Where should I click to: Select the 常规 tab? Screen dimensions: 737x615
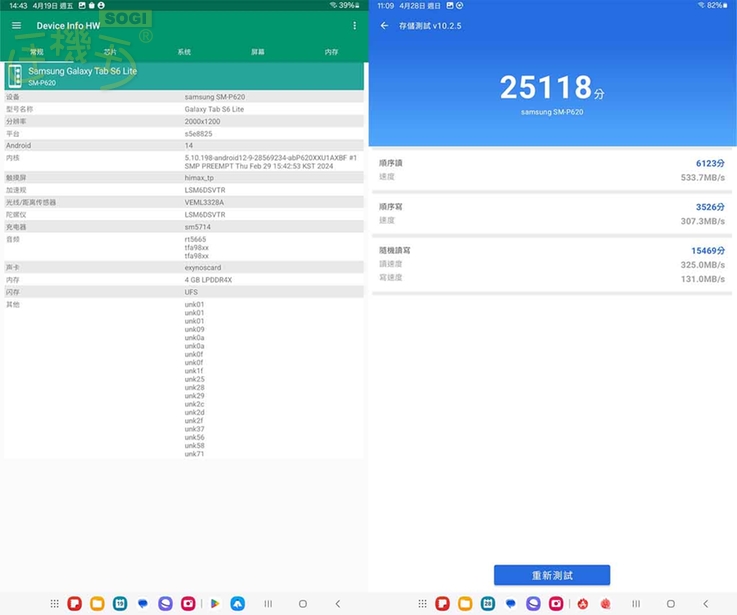click(x=37, y=52)
